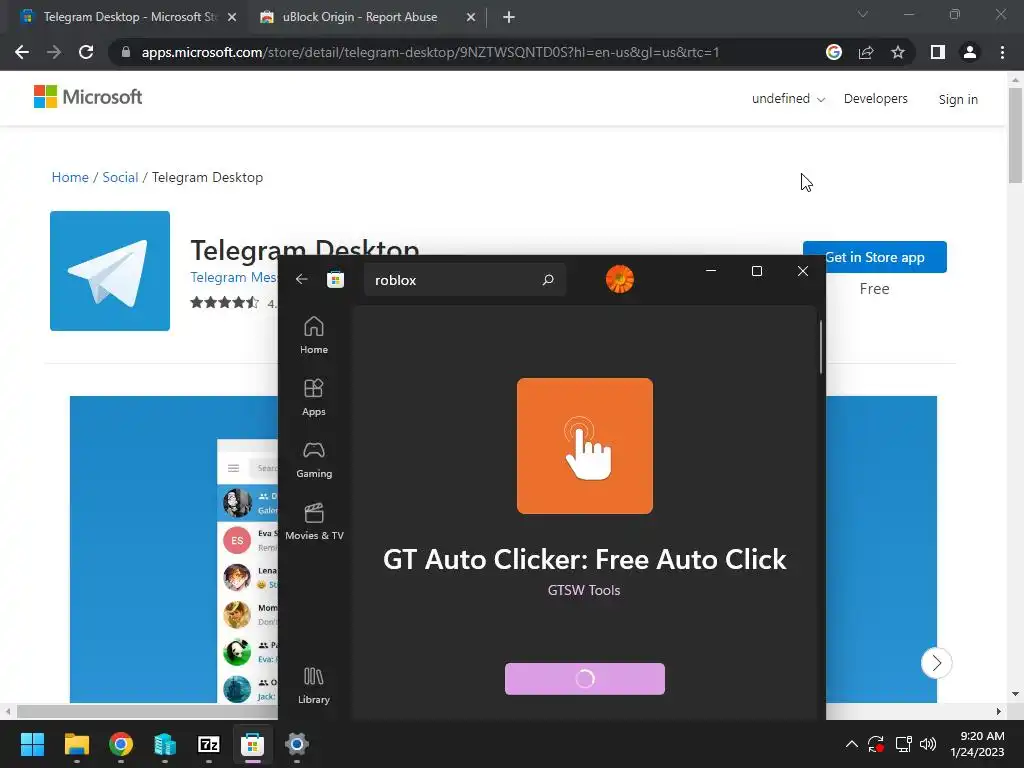Click the search magnifier in Store search box
This screenshot has height=768, width=1024.
coord(548,280)
